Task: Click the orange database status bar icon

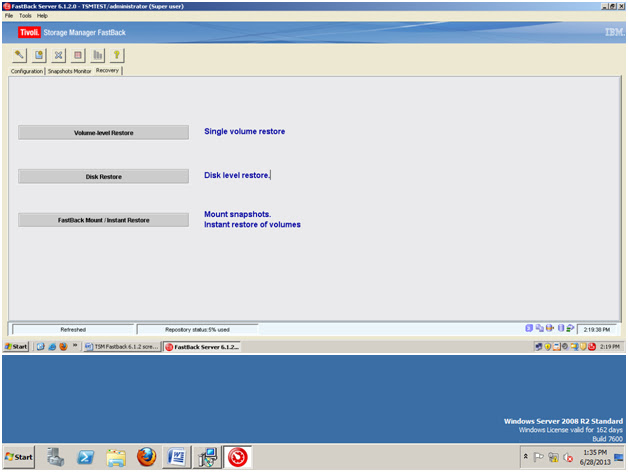Action: pyautogui.click(x=550, y=328)
